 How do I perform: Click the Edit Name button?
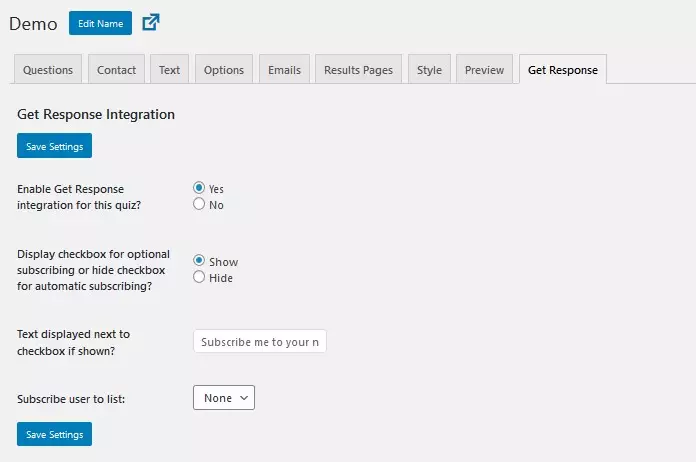coord(100,23)
